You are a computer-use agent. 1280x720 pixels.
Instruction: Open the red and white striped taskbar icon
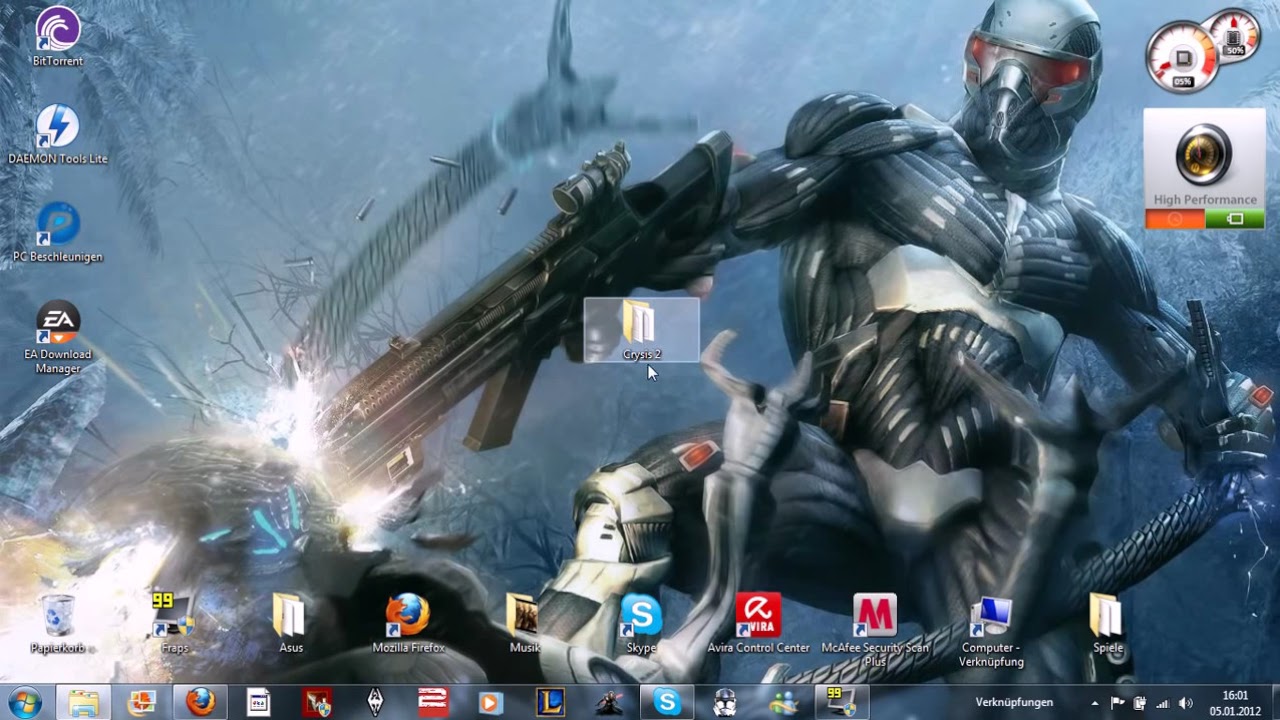click(433, 702)
